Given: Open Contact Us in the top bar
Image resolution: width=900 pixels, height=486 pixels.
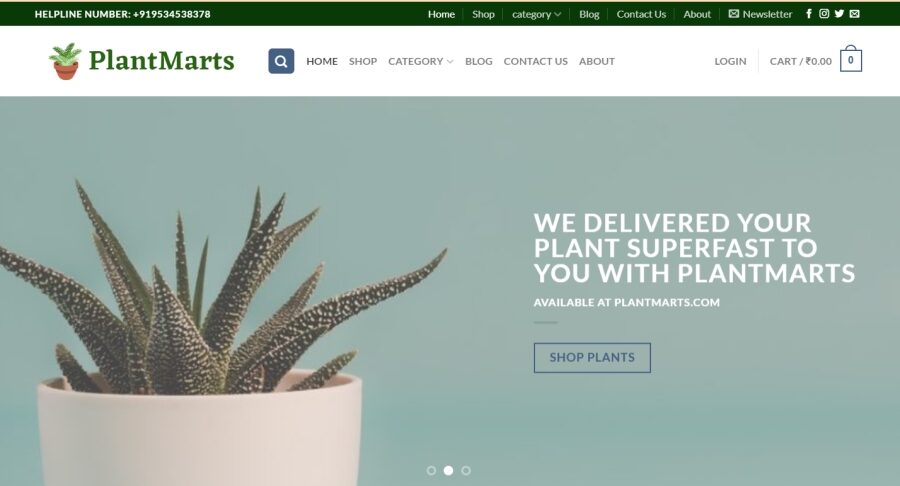Looking at the screenshot, I should point(641,14).
